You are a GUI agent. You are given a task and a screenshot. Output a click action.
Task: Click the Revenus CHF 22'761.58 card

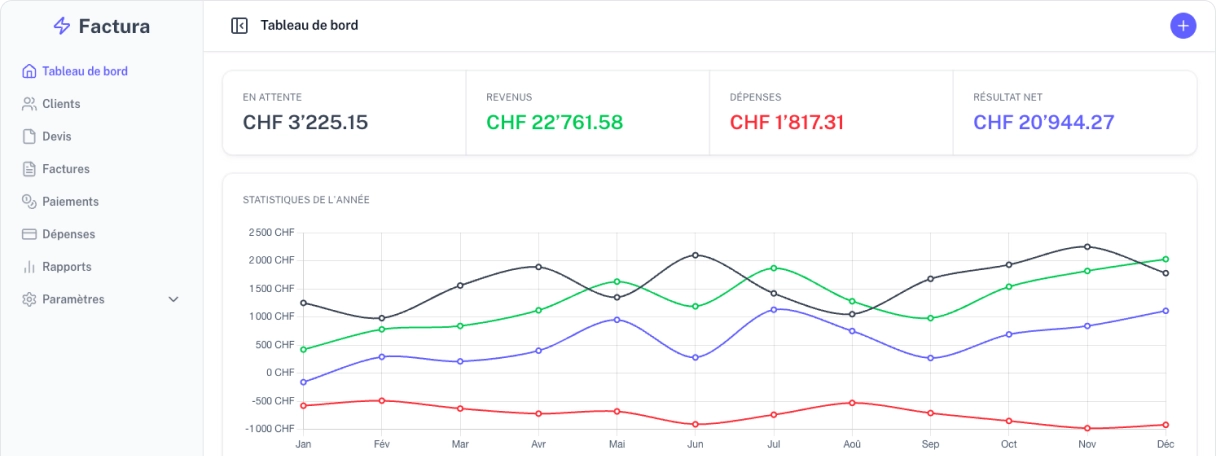587,113
